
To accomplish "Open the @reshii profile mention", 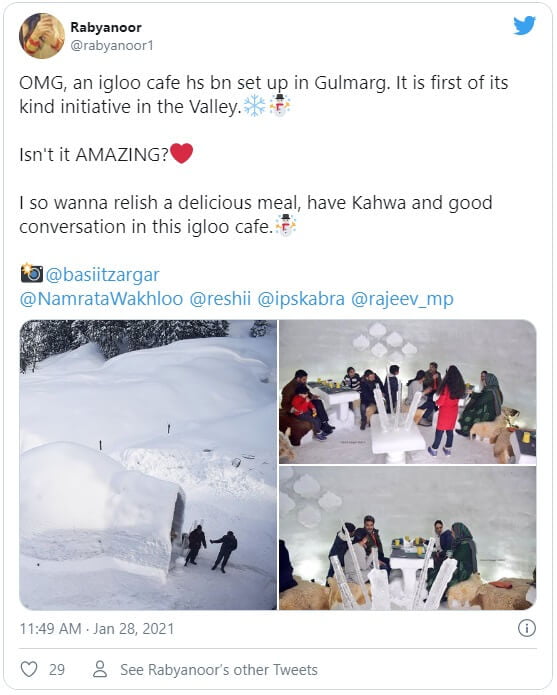I will (220, 299).
